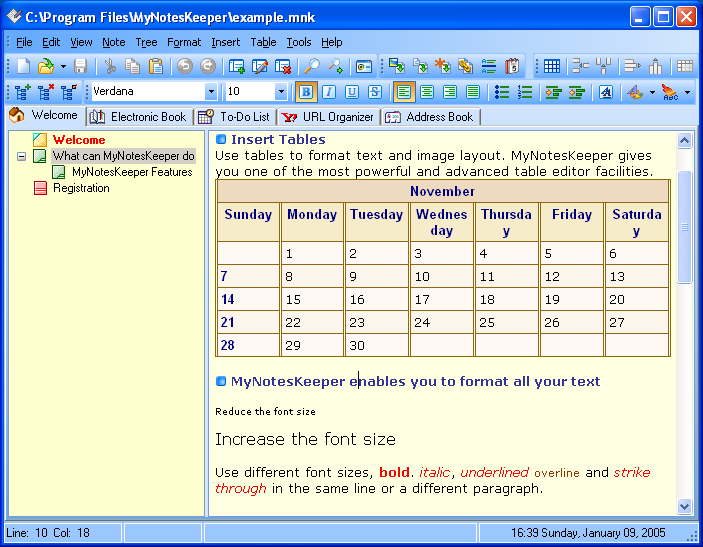Click the Insert Table grid icon
Viewport: 703px width, 547px height.
pyautogui.click(x=551, y=67)
